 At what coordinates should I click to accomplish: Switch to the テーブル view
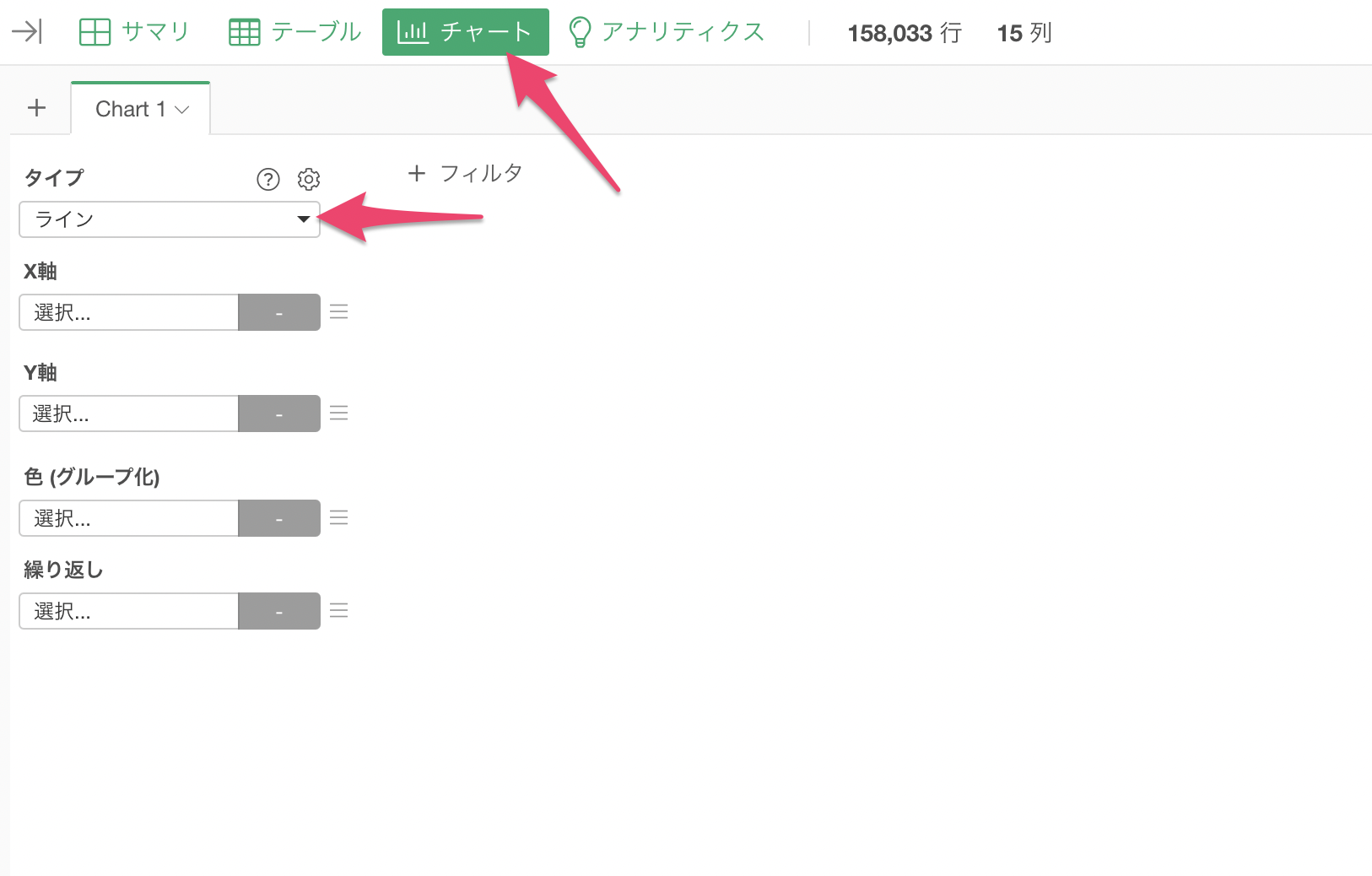click(x=295, y=32)
